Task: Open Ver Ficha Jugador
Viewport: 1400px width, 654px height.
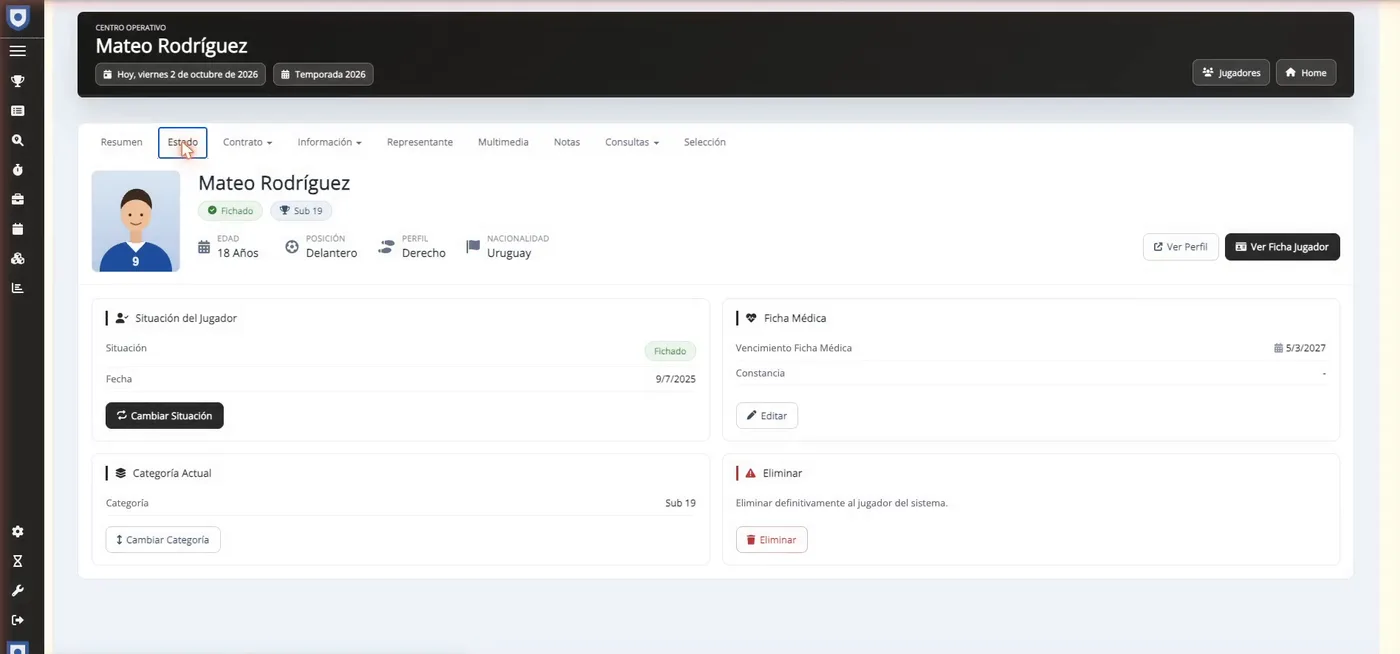Action: (1282, 247)
